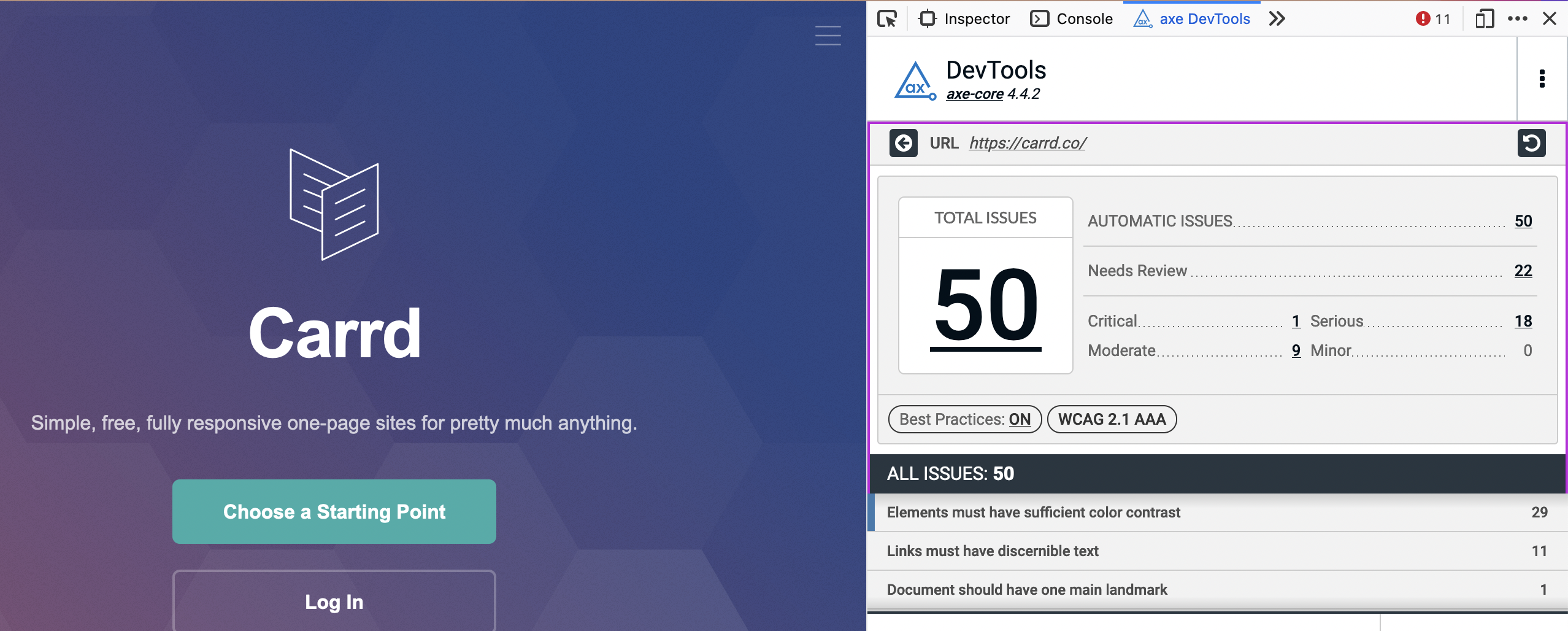Go back using the arrow button
This screenshot has width=1568, height=631.
point(904,143)
